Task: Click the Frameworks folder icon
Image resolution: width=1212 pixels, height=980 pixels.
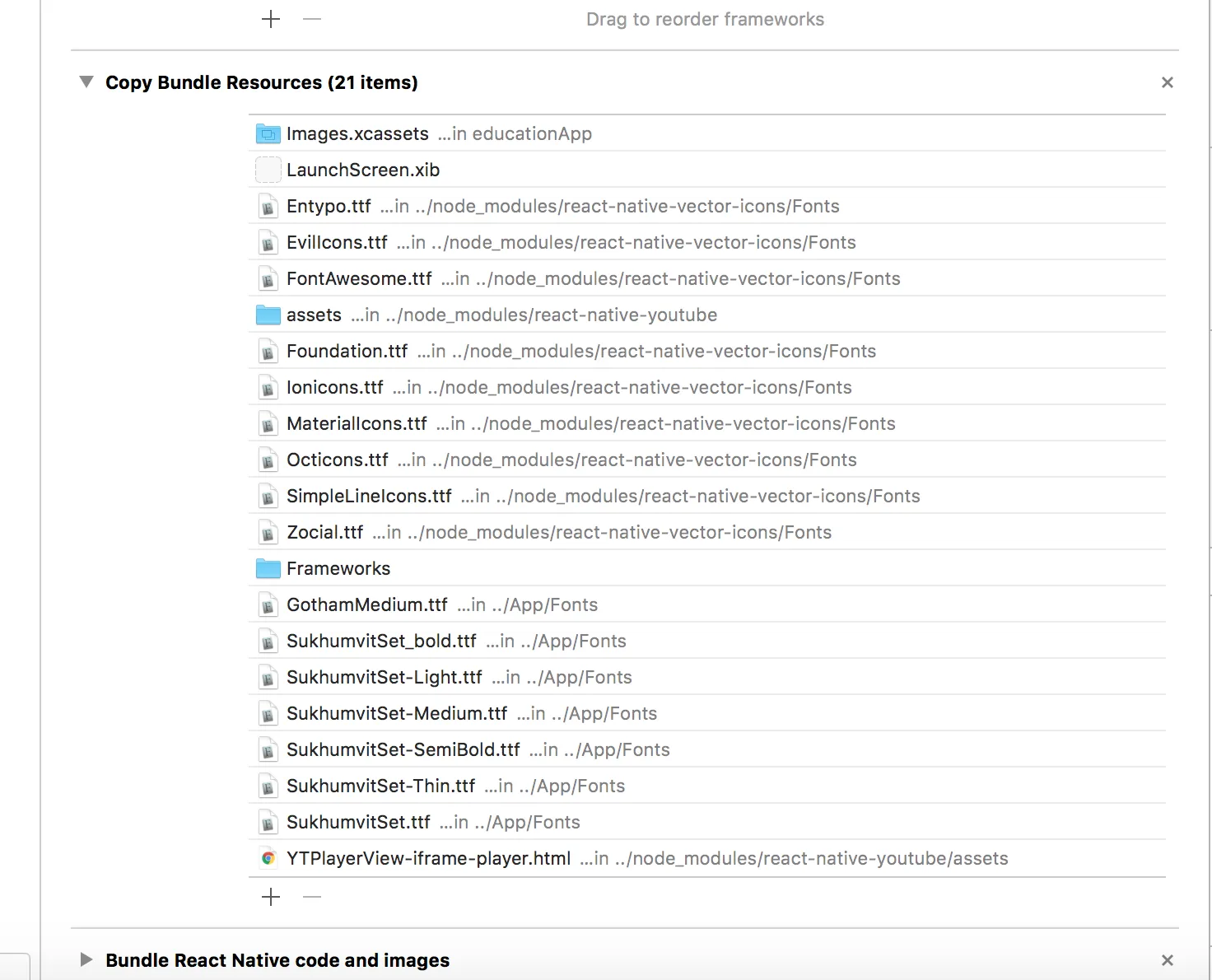Action: click(x=268, y=568)
